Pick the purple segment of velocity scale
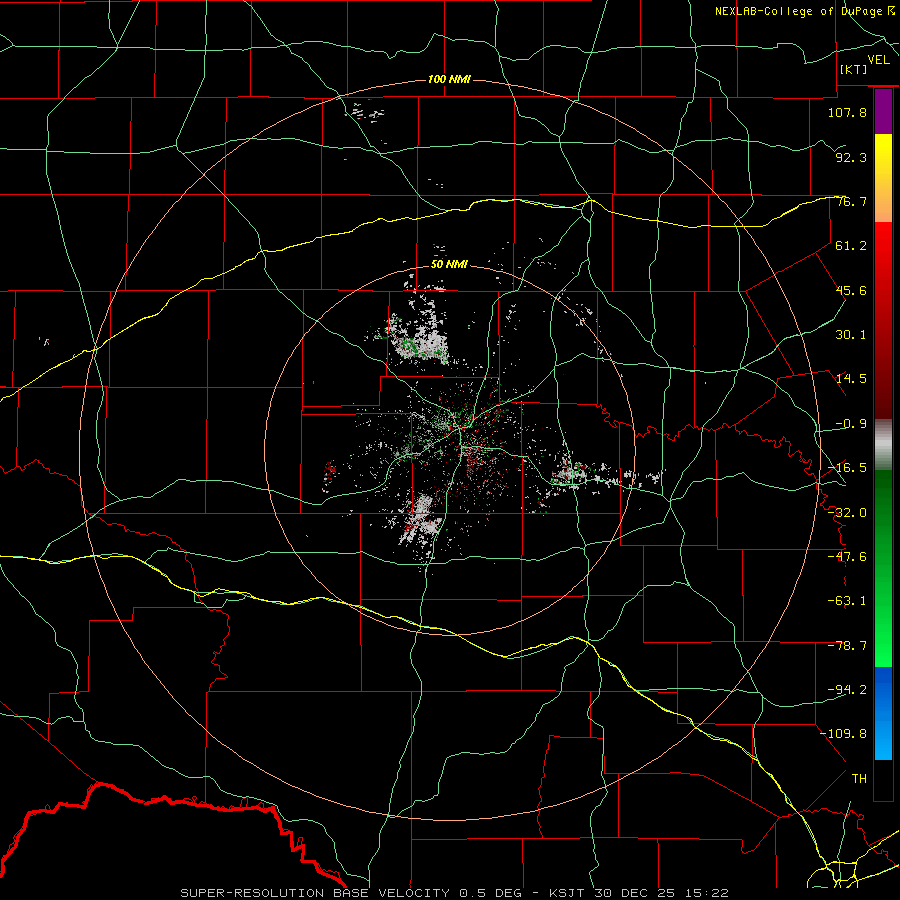The image size is (900, 900). coord(883,112)
